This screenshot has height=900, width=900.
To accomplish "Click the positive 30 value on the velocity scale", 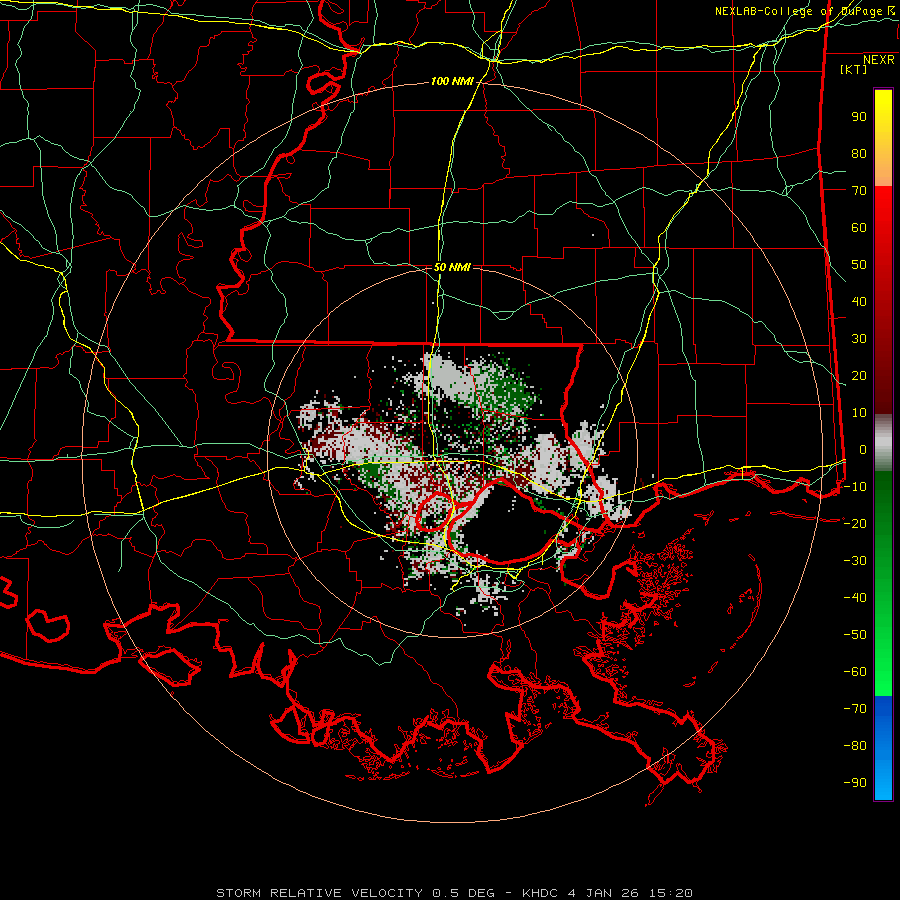I will (859, 339).
